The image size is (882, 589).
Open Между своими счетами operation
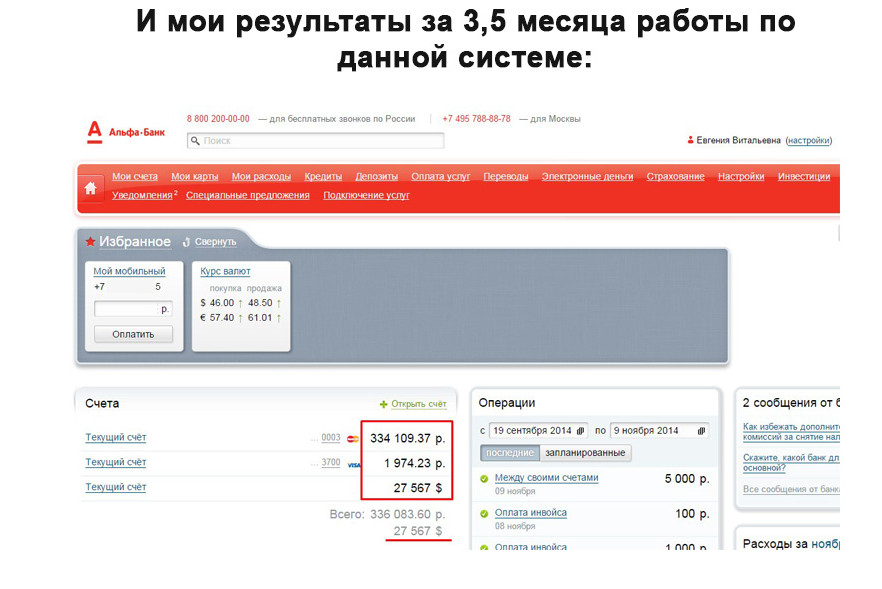pyautogui.click(x=546, y=478)
